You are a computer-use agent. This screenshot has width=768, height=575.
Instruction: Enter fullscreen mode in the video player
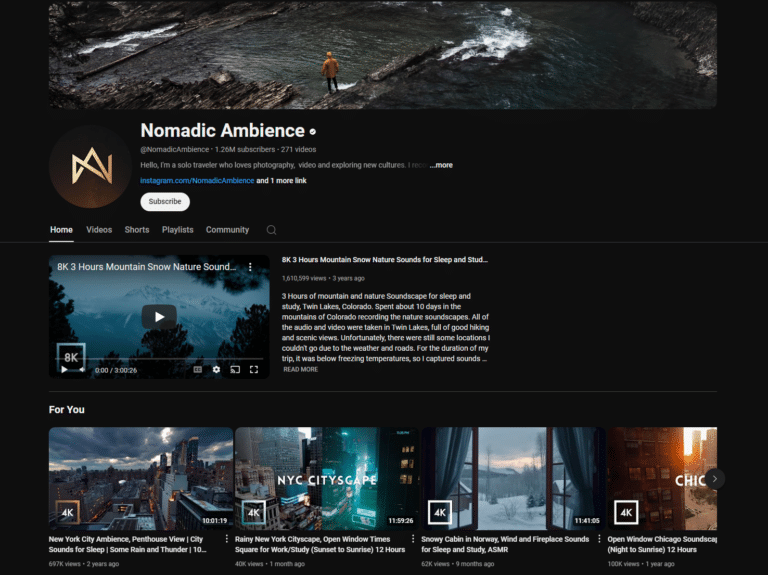(x=254, y=369)
